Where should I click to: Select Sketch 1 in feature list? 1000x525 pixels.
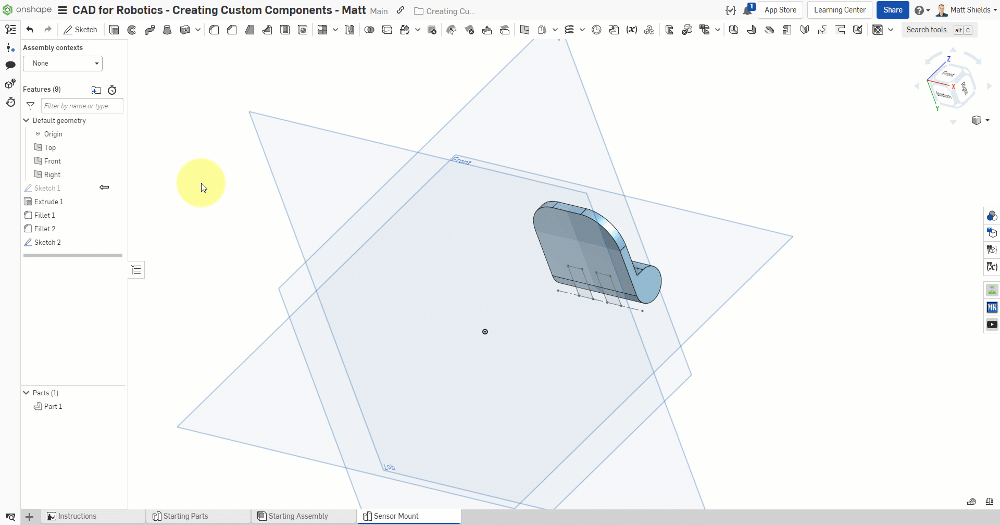[x=47, y=188]
